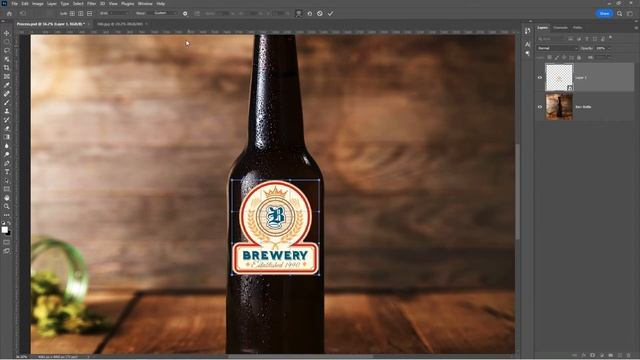Click the Home icon in options bar
Screen dimensions: 640x360
click(9, 13)
